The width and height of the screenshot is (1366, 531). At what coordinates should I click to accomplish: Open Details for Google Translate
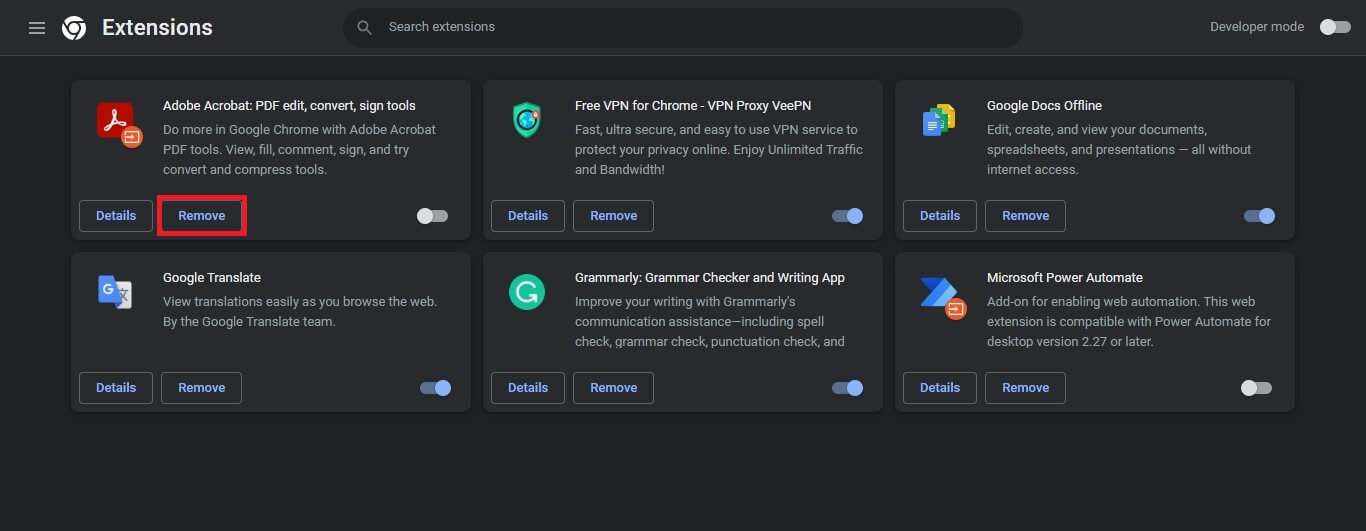116,388
